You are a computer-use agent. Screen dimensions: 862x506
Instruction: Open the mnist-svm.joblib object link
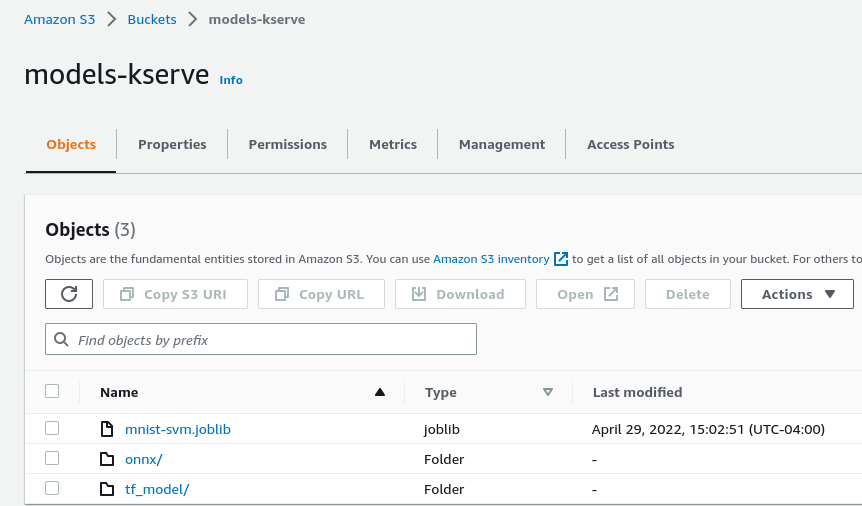[x=178, y=429]
